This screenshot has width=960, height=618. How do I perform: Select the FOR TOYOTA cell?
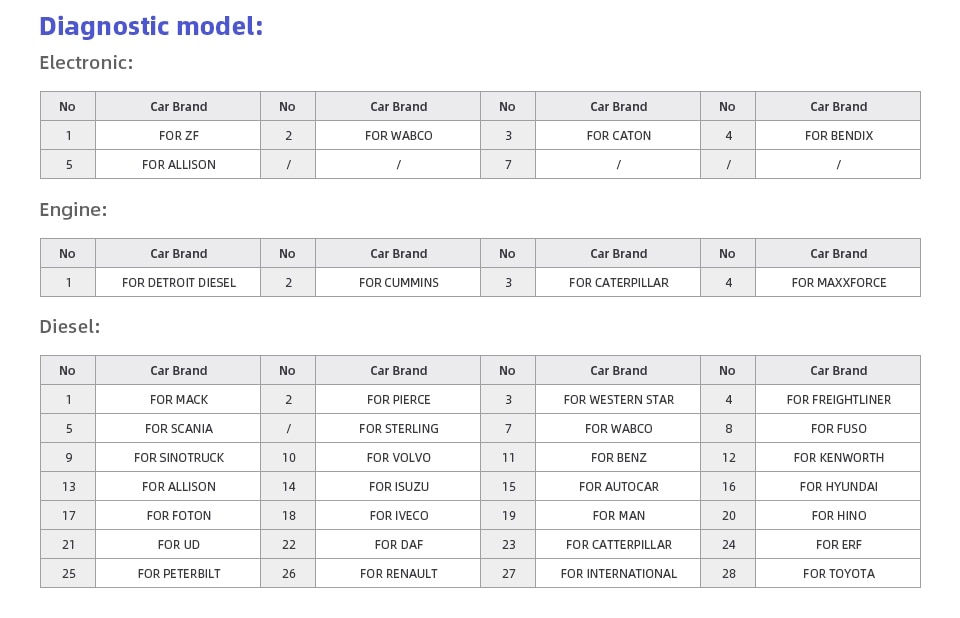coord(838,573)
